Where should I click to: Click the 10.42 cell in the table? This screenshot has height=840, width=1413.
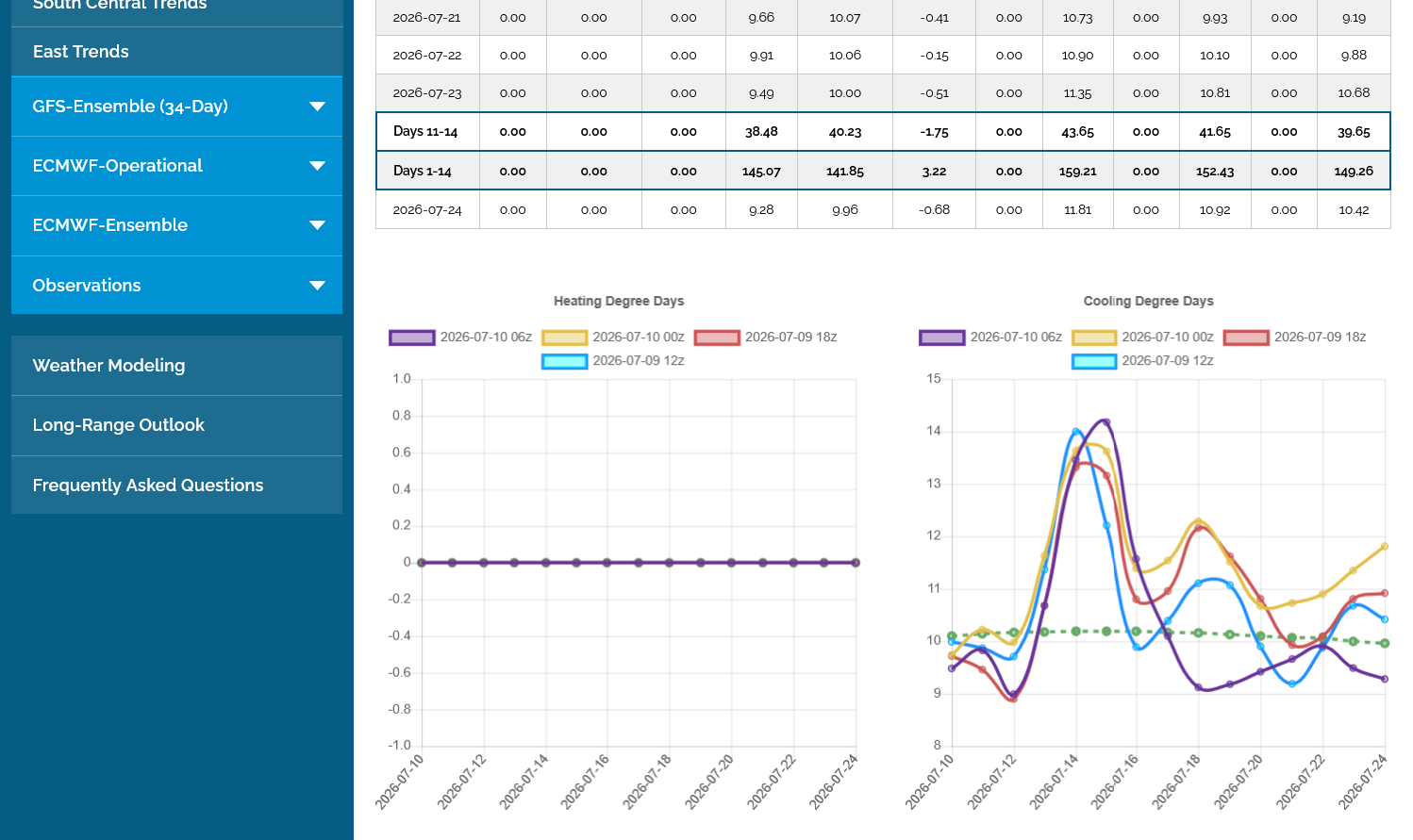pyautogui.click(x=1354, y=210)
